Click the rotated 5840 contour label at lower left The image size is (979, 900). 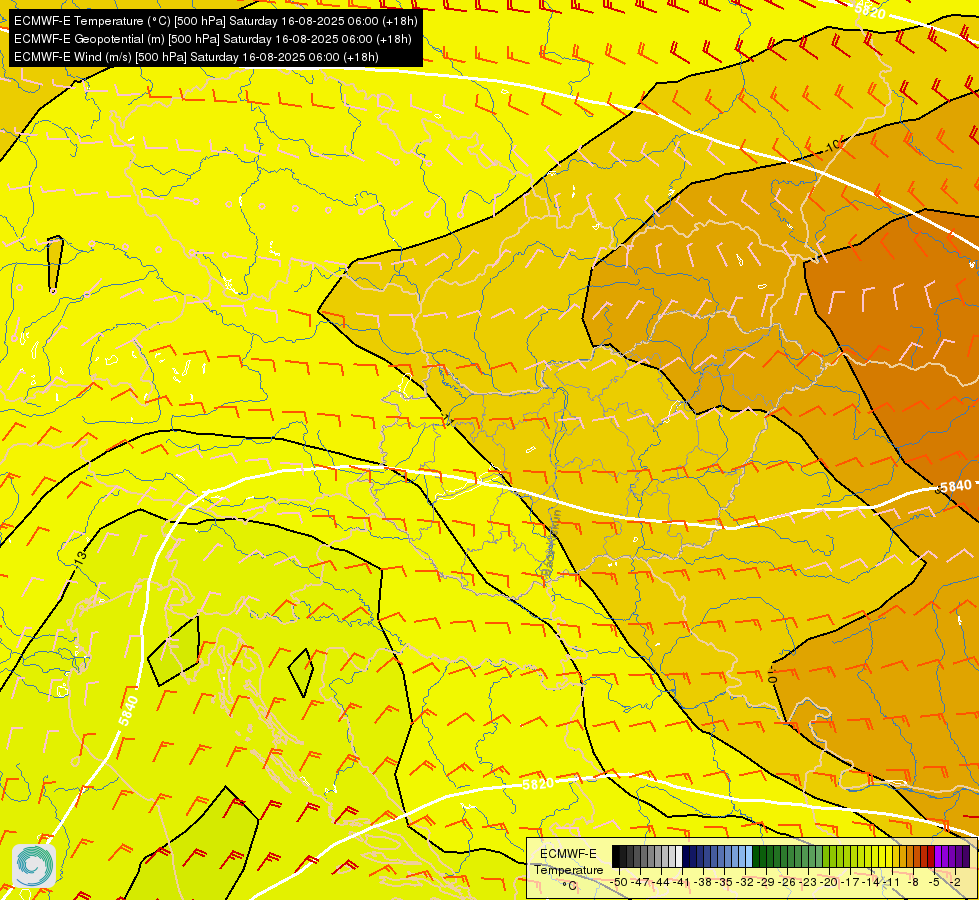[x=128, y=711]
